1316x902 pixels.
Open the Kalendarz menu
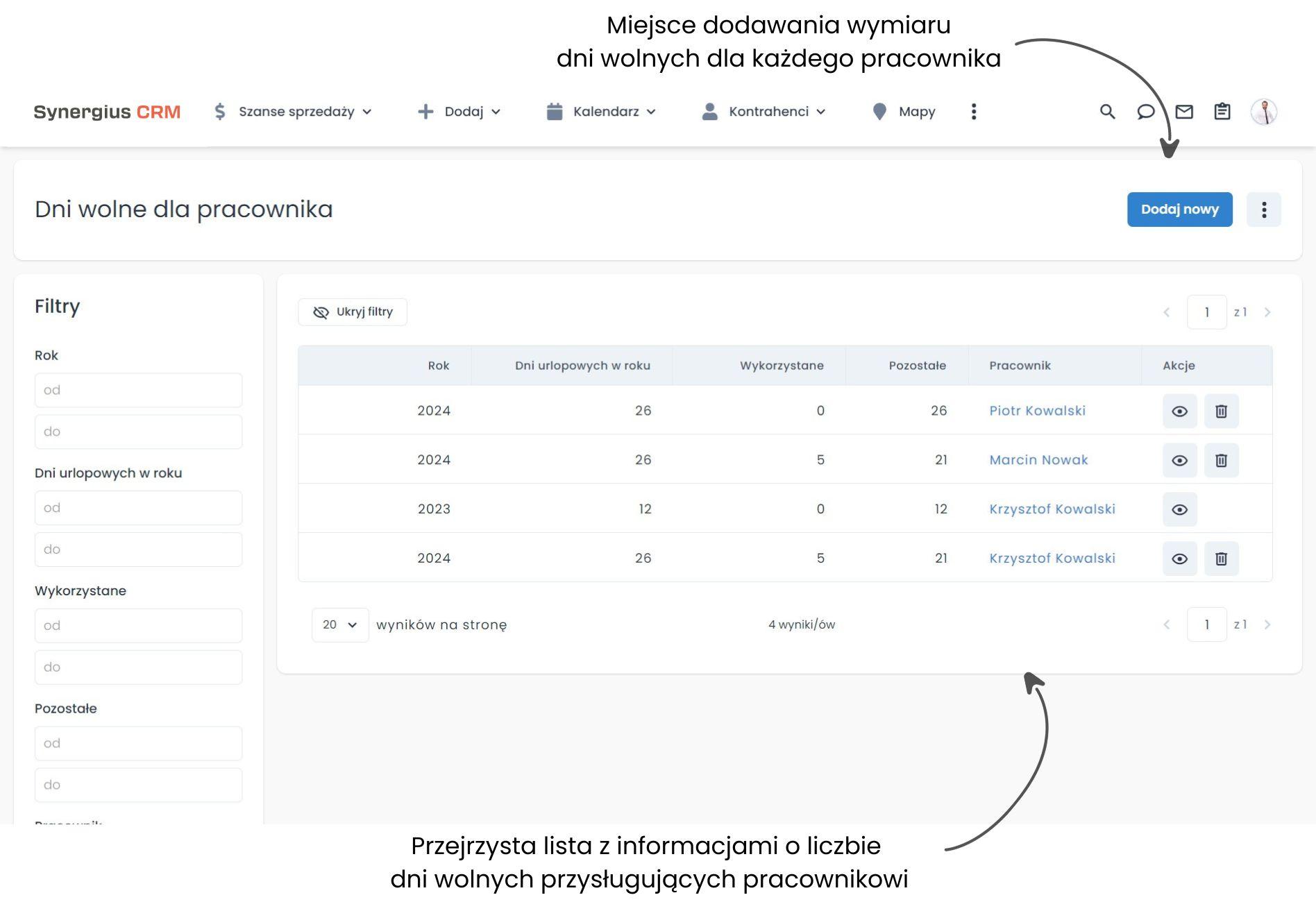[601, 112]
